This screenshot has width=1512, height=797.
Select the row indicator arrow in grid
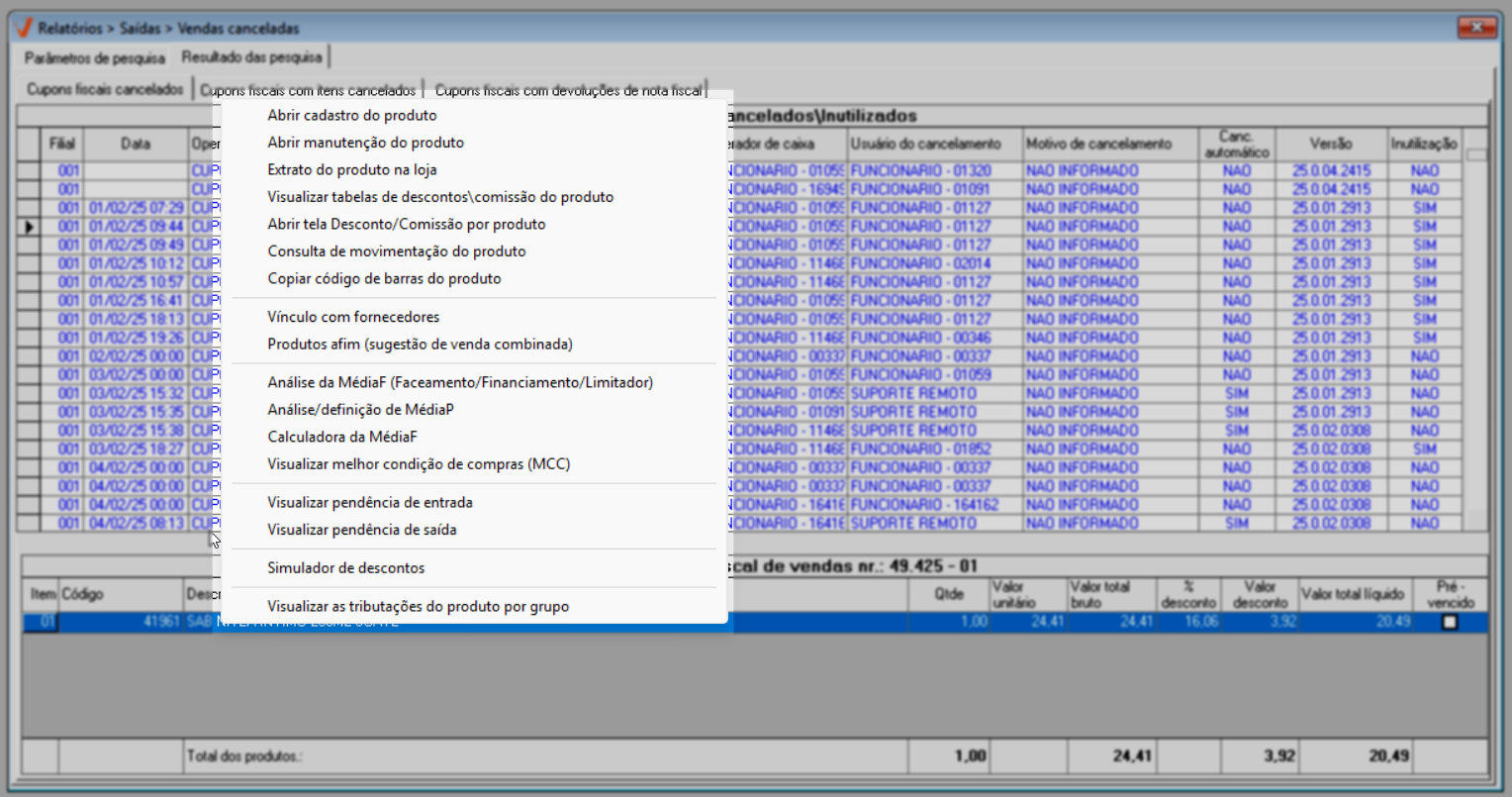(x=29, y=227)
